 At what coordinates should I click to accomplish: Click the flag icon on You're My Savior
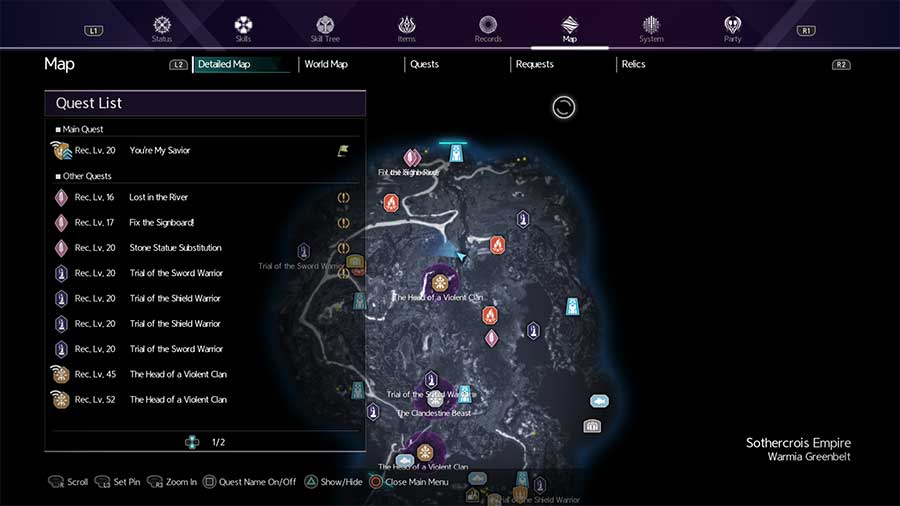pos(343,151)
